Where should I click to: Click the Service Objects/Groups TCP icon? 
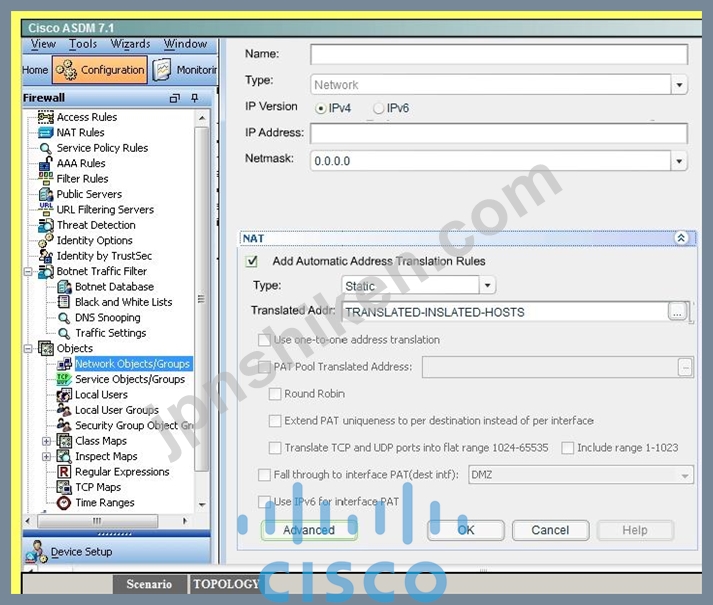64,379
